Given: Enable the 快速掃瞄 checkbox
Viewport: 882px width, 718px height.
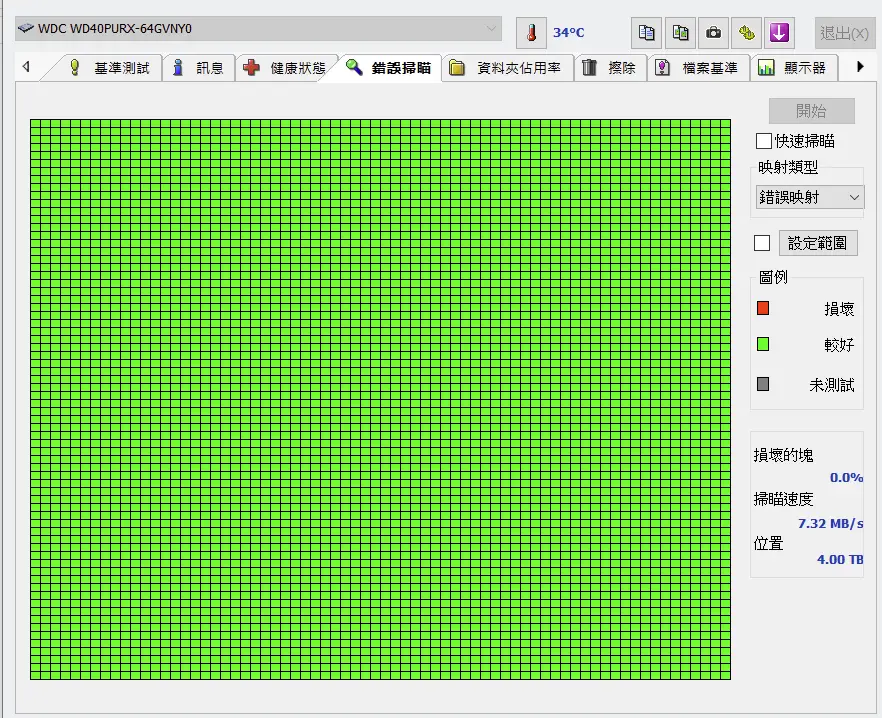Looking at the screenshot, I should click(x=764, y=141).
